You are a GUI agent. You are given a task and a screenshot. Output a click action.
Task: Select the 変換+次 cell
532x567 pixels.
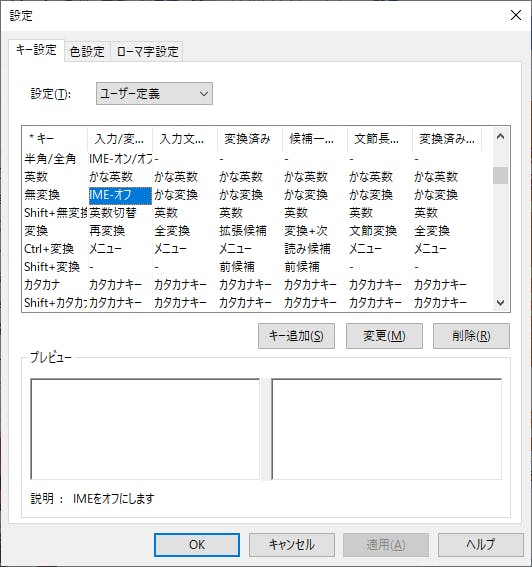tap(306, 231)
